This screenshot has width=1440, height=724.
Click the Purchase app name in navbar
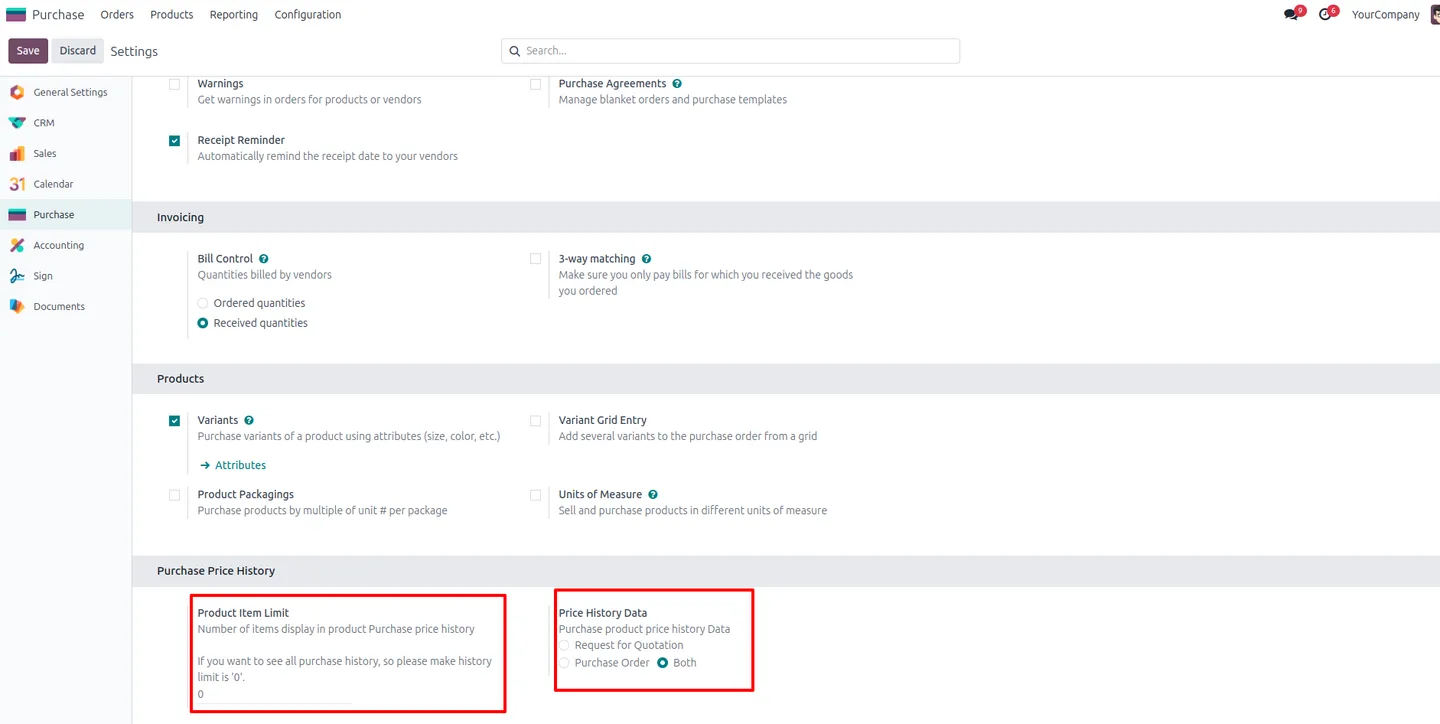tap(58, 15)
